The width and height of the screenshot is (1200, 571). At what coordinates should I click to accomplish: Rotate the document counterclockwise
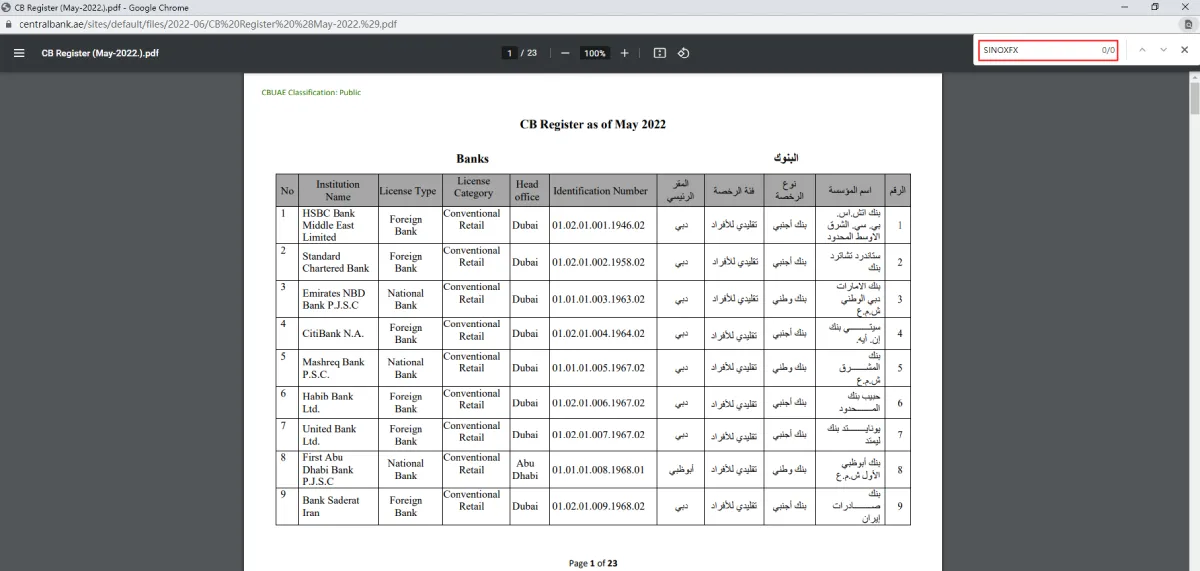(x=684, y=53)
